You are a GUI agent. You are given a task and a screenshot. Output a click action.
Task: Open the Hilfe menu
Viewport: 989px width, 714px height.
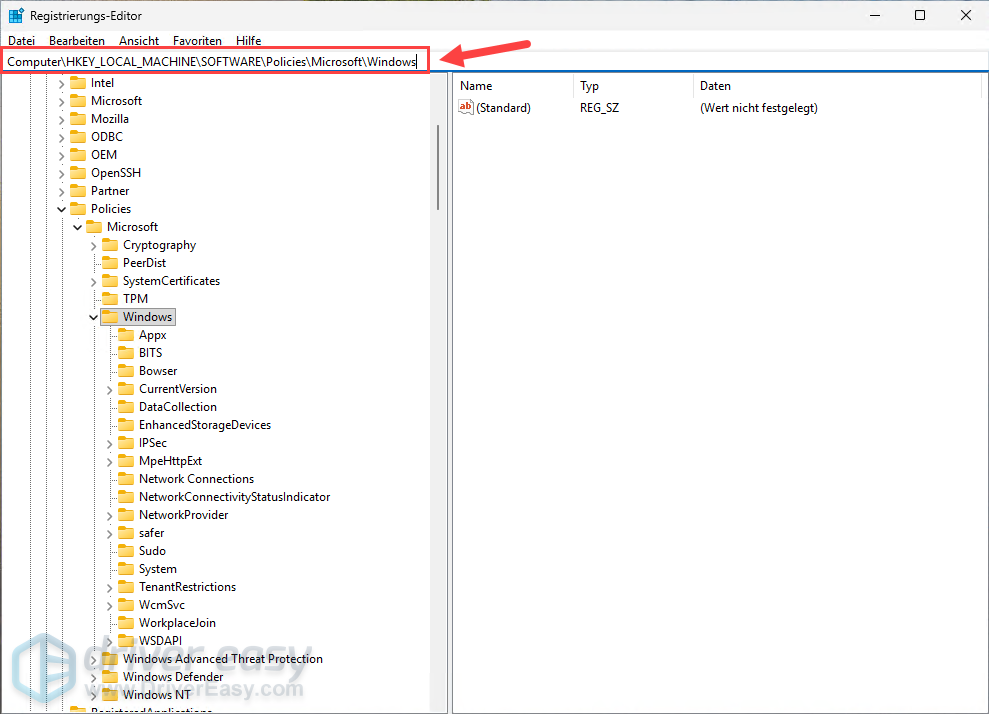[x=249, y=40]
